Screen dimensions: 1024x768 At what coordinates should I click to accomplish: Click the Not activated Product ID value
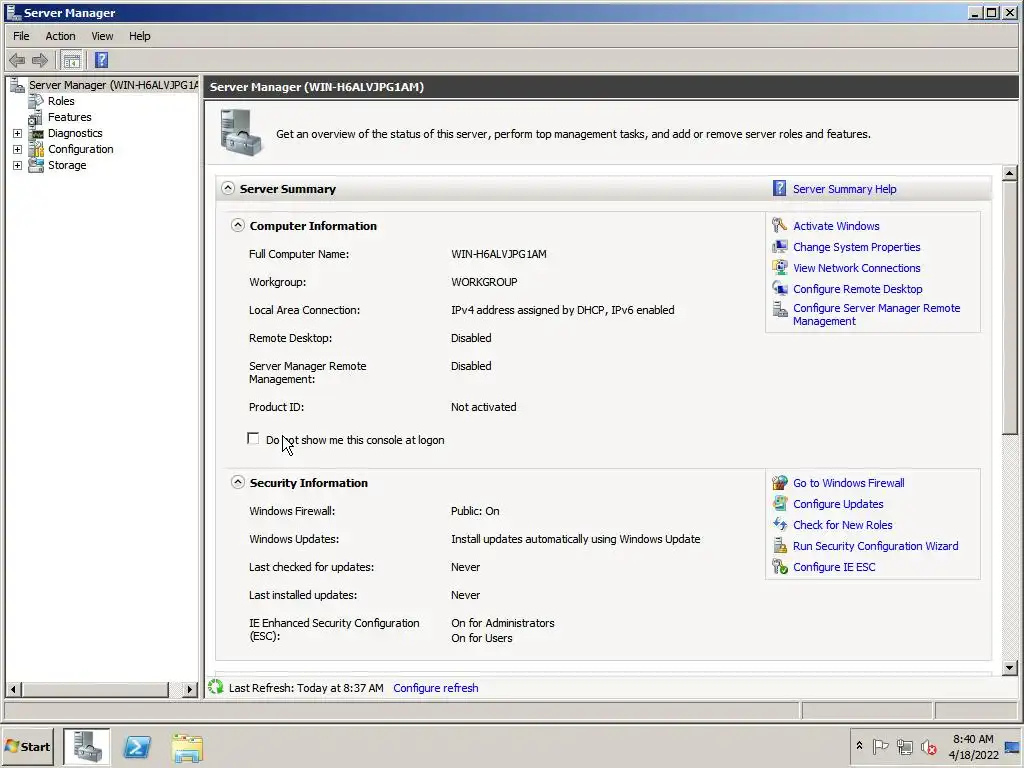[x=483, y=407]
